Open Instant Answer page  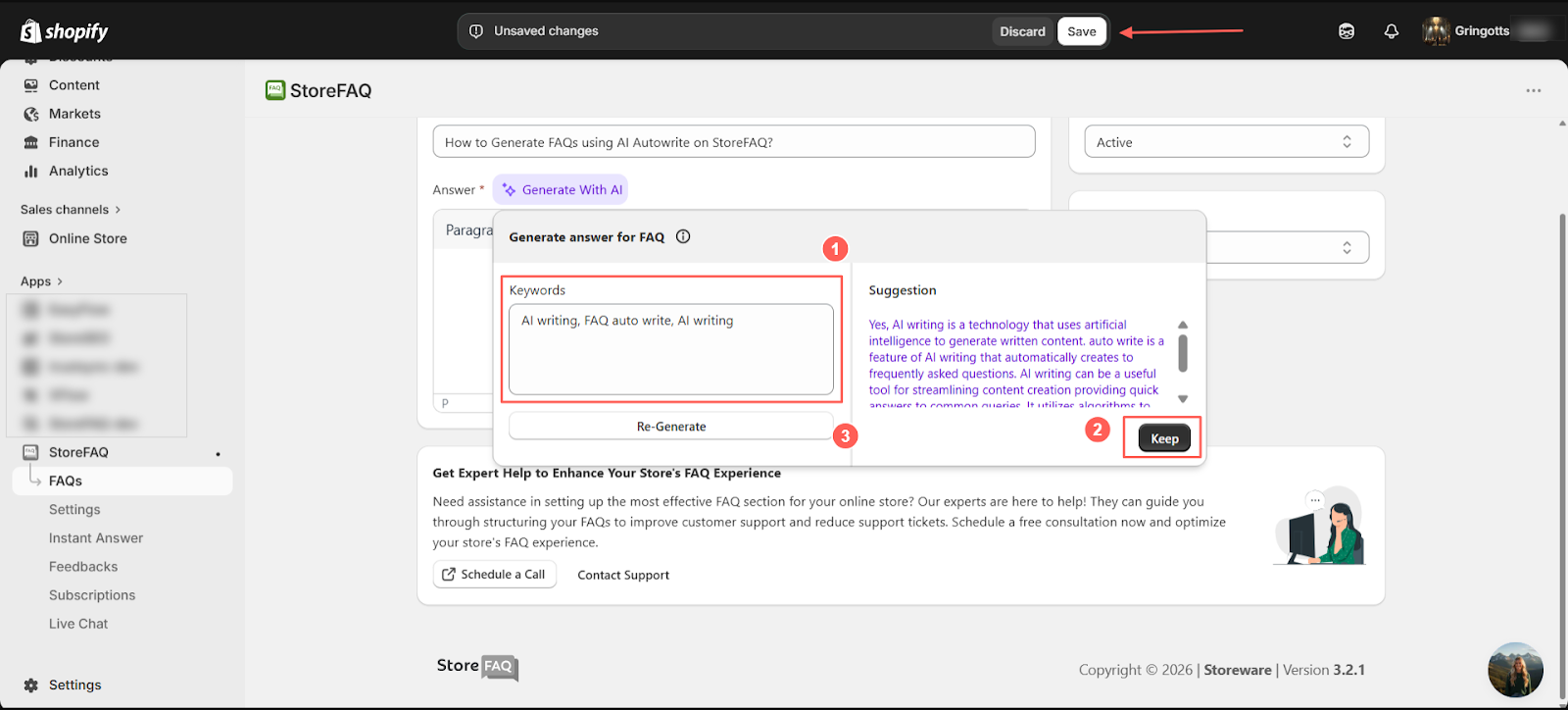(x=96, y=538)
